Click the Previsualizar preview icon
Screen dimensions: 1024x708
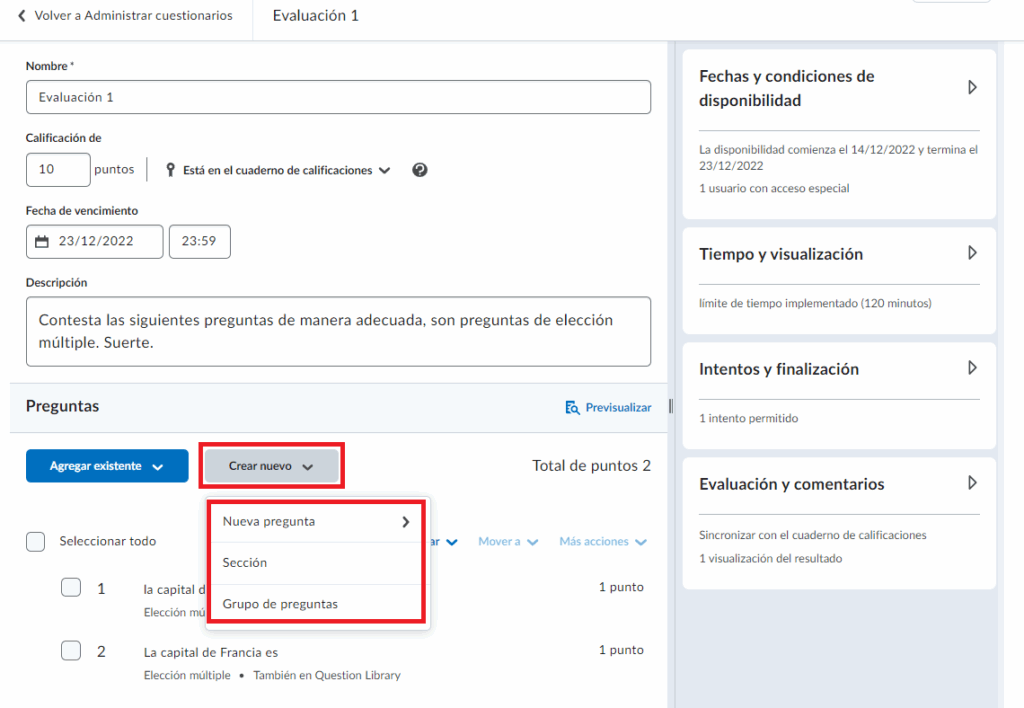point(572,408)
